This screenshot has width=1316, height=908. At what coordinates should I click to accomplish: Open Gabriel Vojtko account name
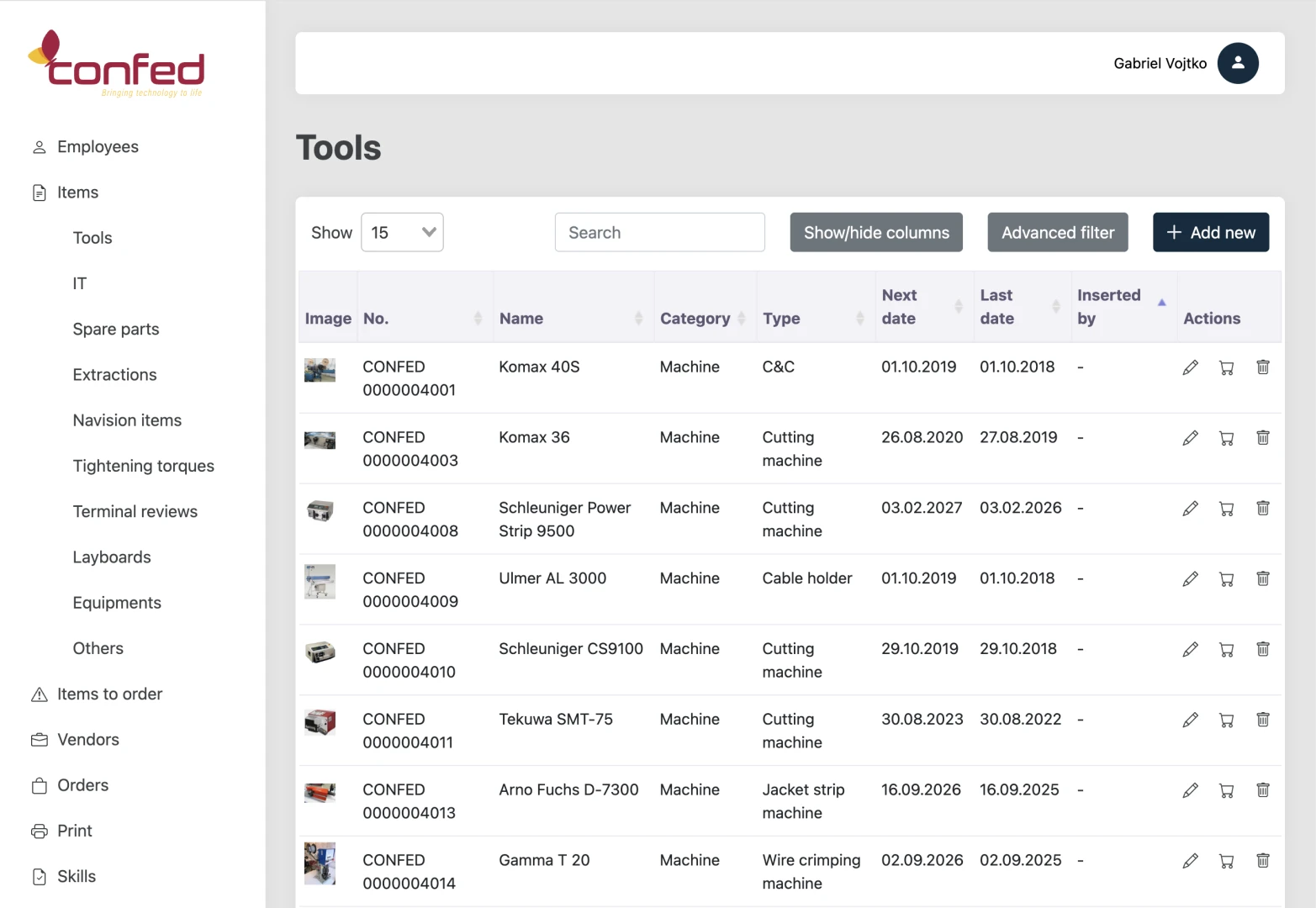pyautogui.click(x=1160, y=63)
